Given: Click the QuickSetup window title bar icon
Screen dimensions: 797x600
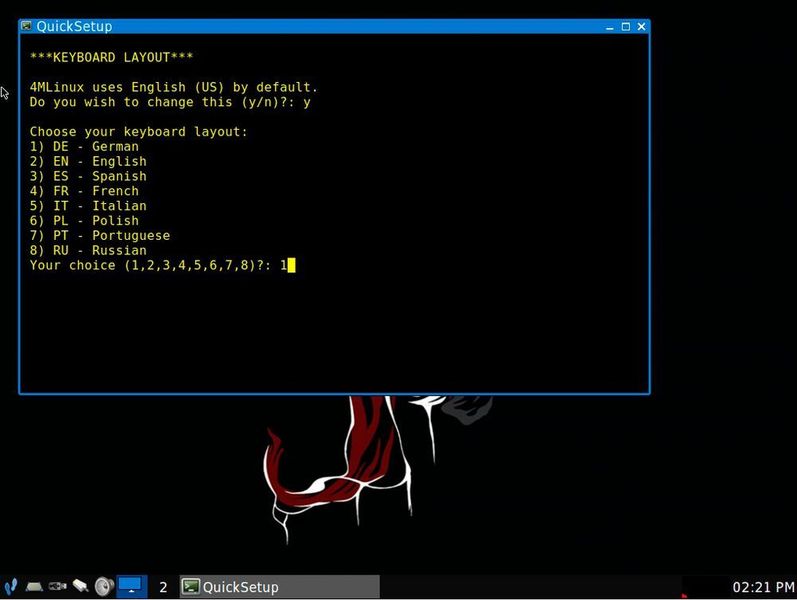Looking at the screenshot, I should click(x=26, y=26).
